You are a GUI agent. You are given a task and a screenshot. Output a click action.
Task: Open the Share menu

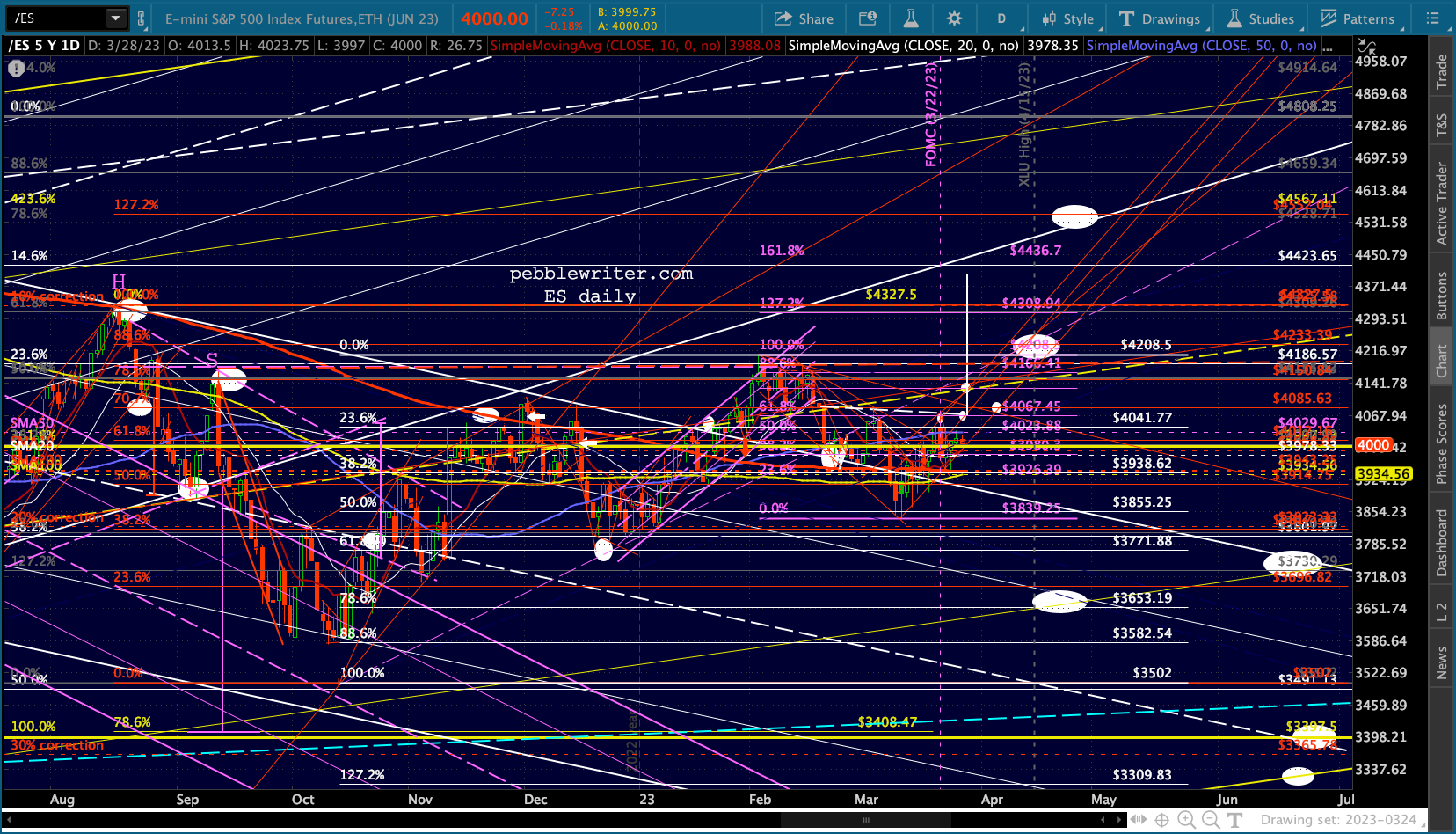(x=804, y=18)
